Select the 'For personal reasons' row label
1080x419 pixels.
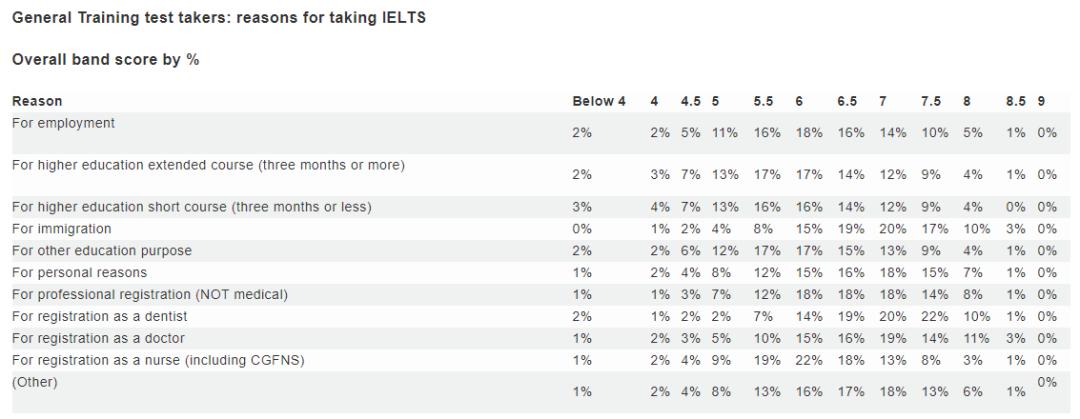coord(79,272)
